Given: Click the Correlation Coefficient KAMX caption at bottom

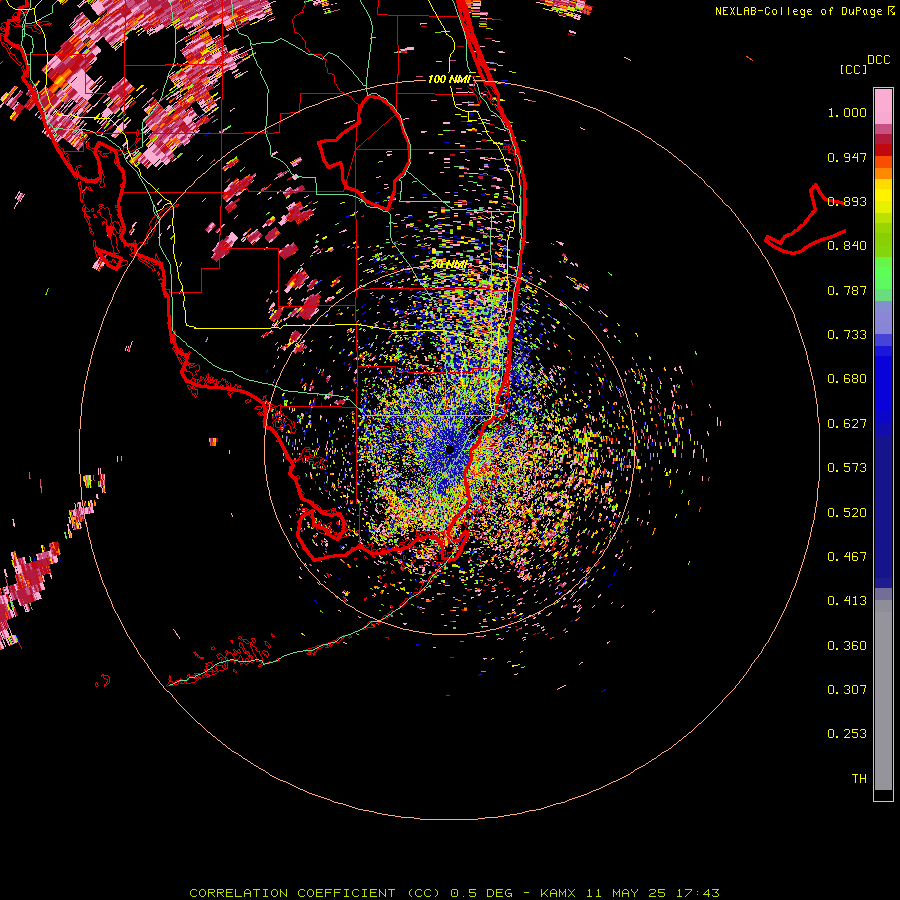Looking at the screenshot, I should tap(454, 893).
